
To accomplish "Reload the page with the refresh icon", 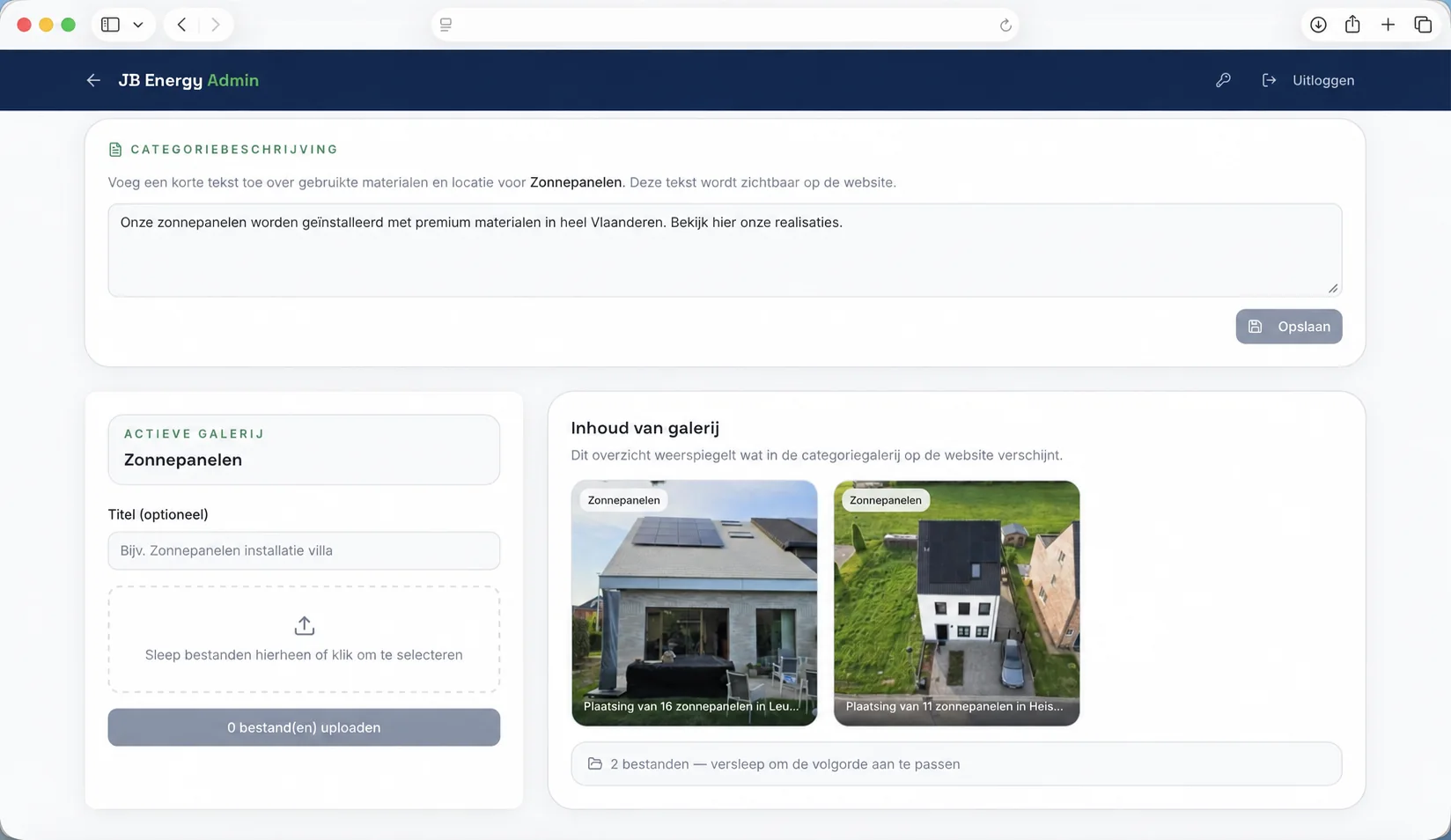I will 1005,25.
